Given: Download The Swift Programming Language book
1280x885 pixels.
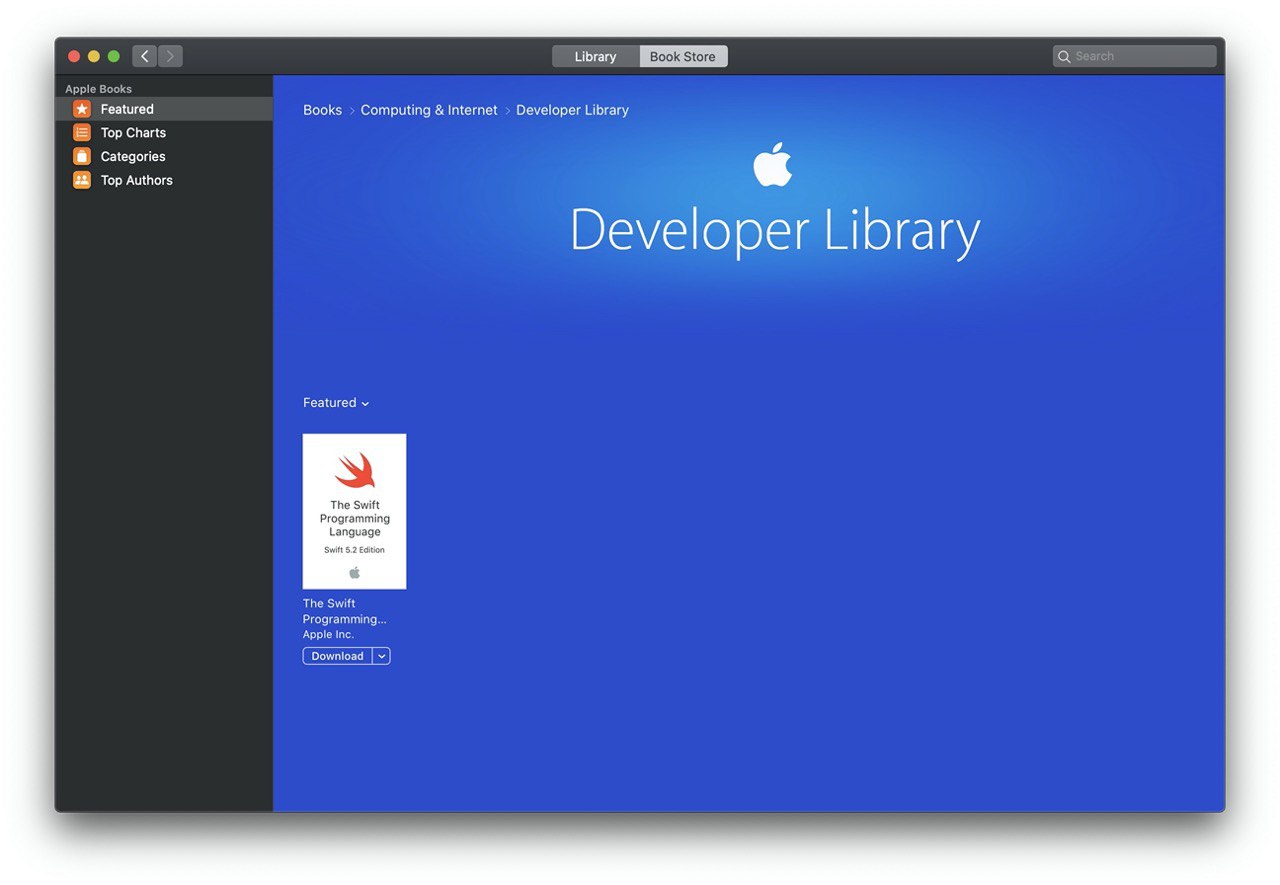Looking at the screenshot, I should pyautogui.click(x=337, y=656).
